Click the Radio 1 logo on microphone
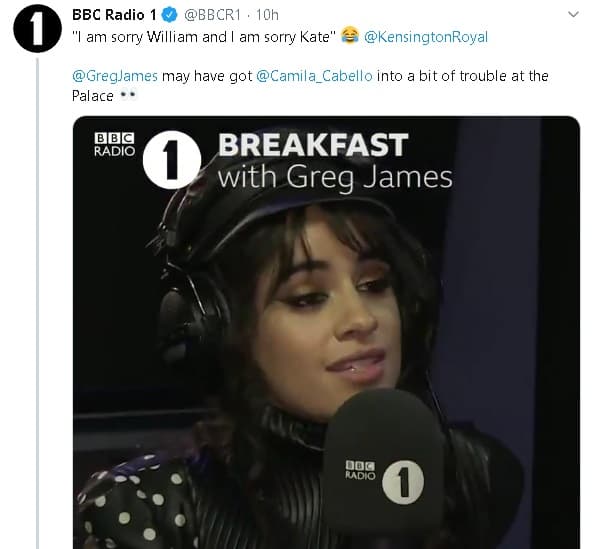594x549 pixels. tap(403, 482)
